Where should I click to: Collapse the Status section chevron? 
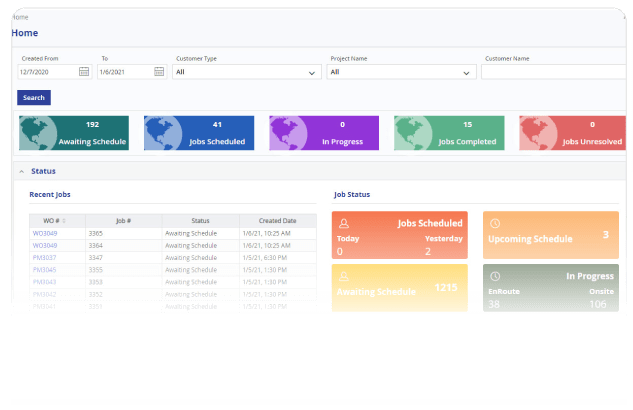click(x=22, y=172)
